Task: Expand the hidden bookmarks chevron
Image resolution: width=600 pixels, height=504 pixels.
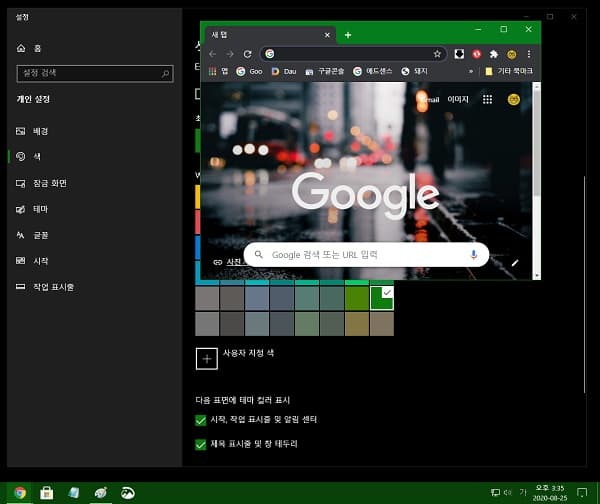Action: 471,71
